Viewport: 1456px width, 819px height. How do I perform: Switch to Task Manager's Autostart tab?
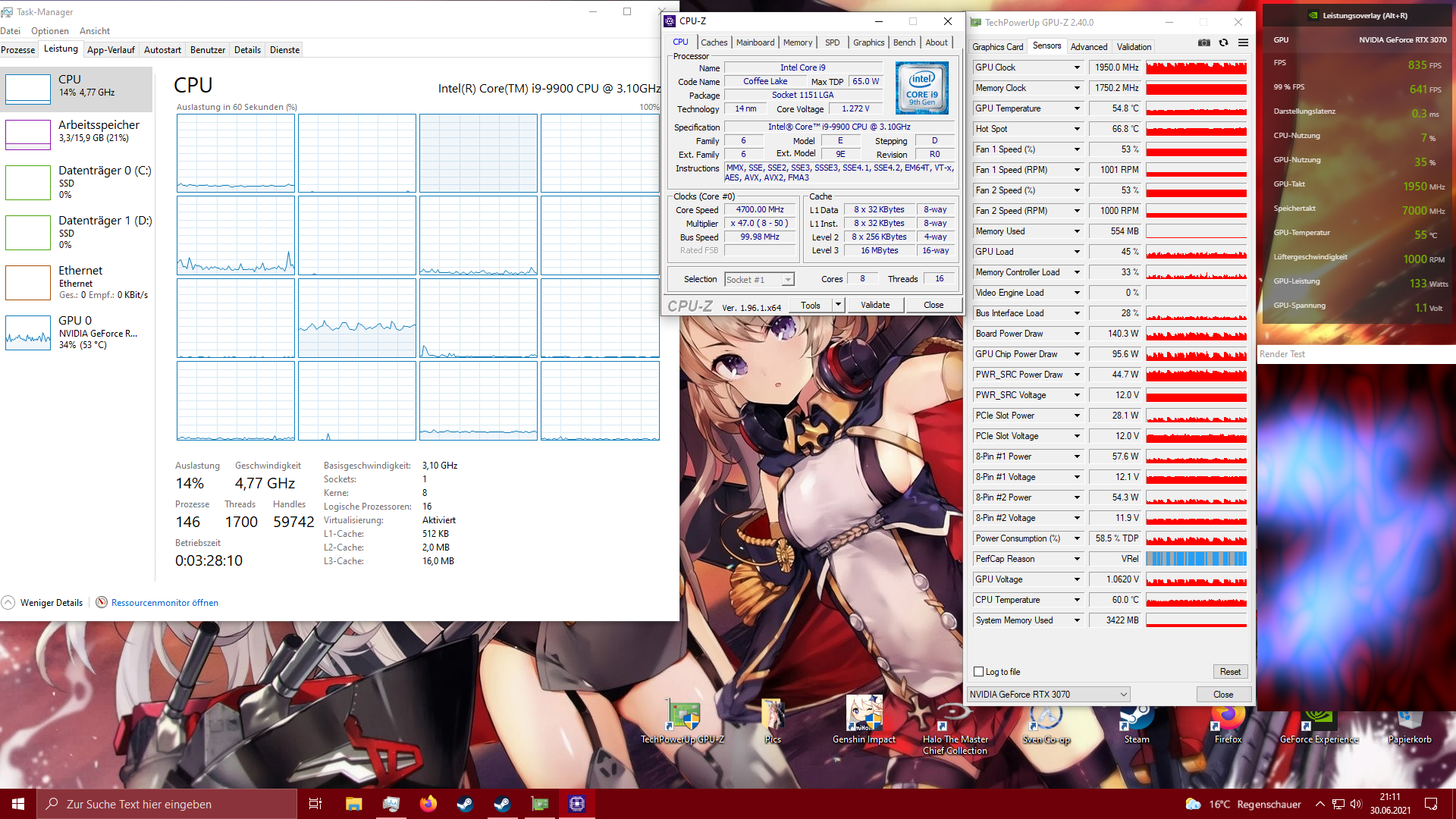162,50
